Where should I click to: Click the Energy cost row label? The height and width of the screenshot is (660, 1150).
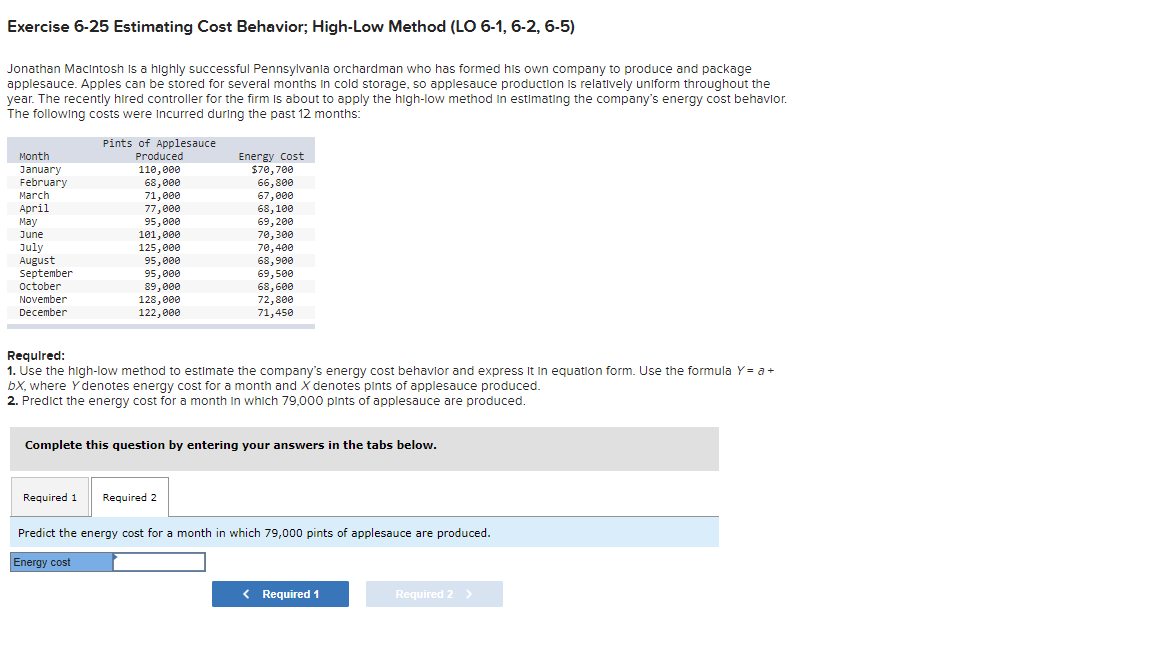(x=62, y=562)
